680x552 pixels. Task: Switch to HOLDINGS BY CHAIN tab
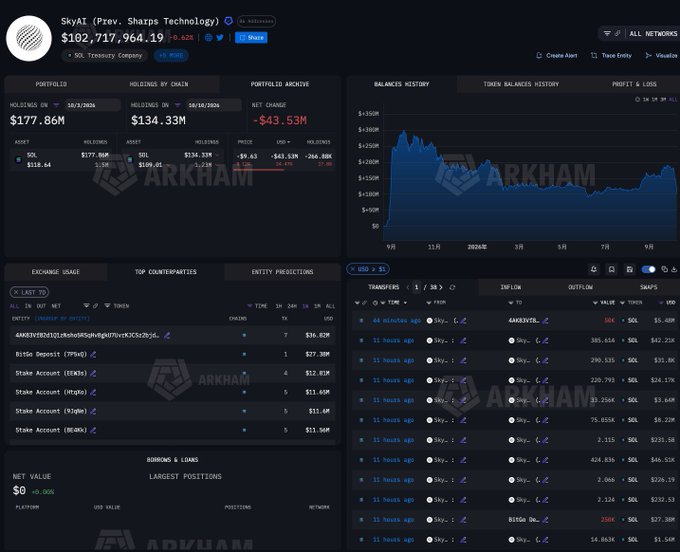point(159,84)
